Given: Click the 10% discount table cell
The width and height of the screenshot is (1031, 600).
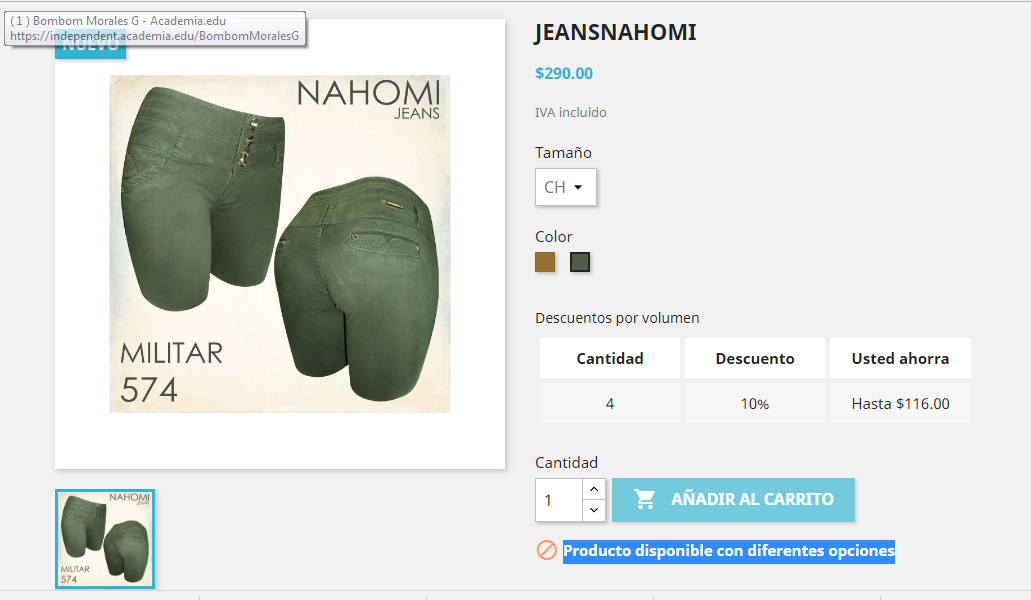Looking at the screenshot, I should [x=755, y=404].
